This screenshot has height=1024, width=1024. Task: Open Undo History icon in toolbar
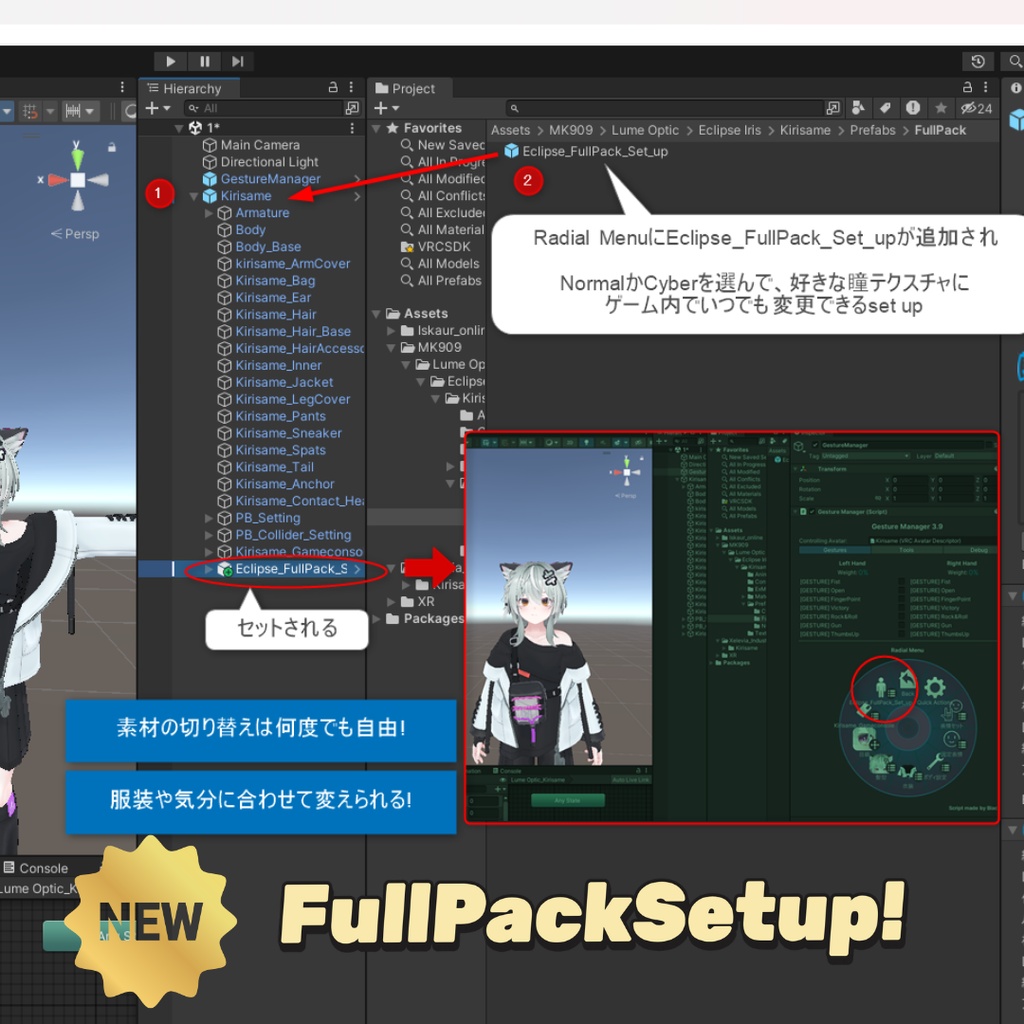[978, 61]
